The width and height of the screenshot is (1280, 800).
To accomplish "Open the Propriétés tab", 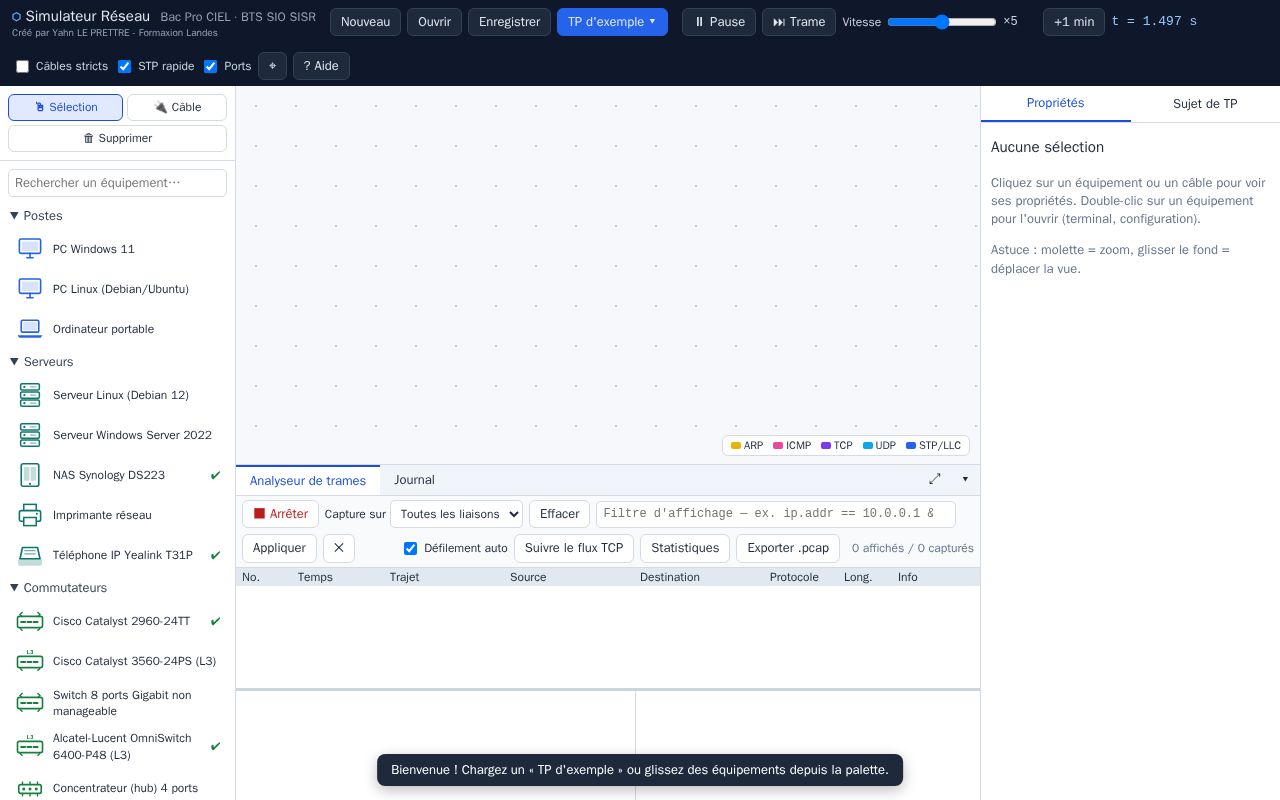I will pyautogui.click(x=1055, y=103).
